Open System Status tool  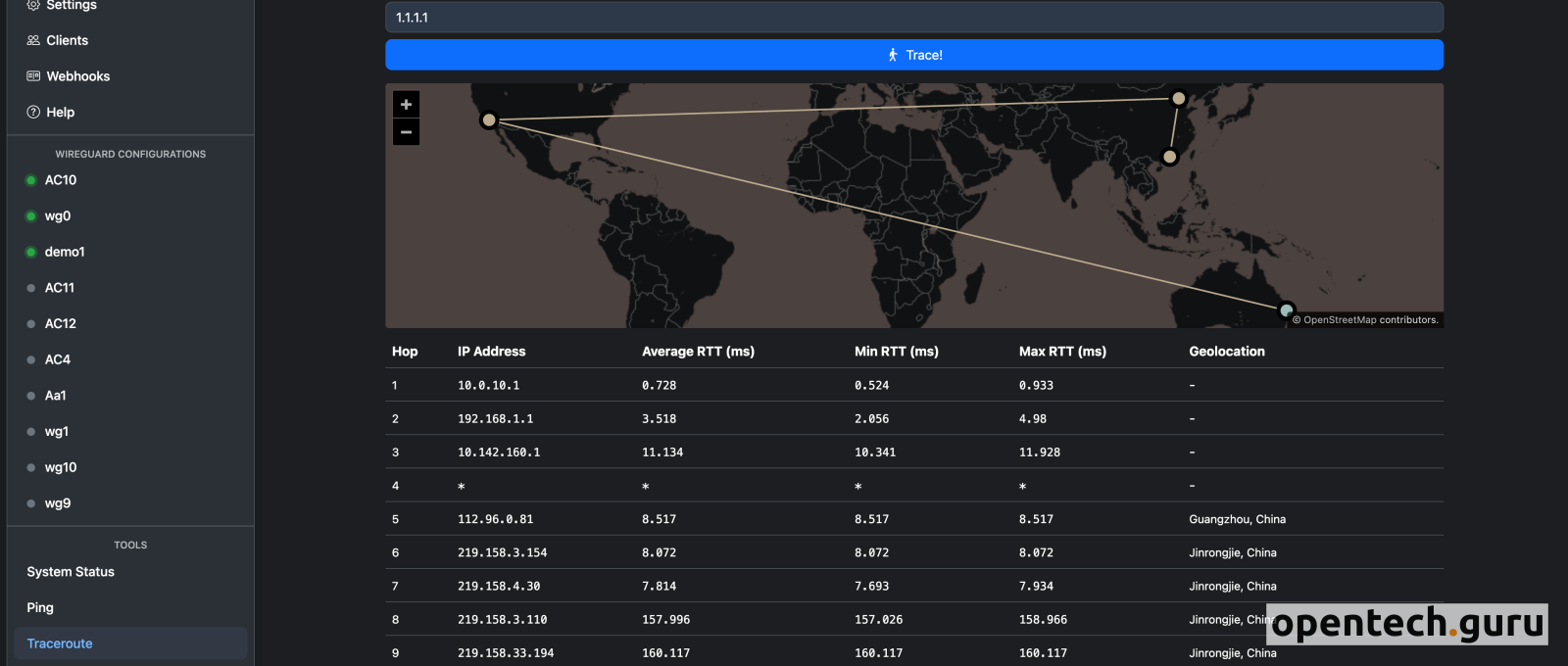pos(71,572)
